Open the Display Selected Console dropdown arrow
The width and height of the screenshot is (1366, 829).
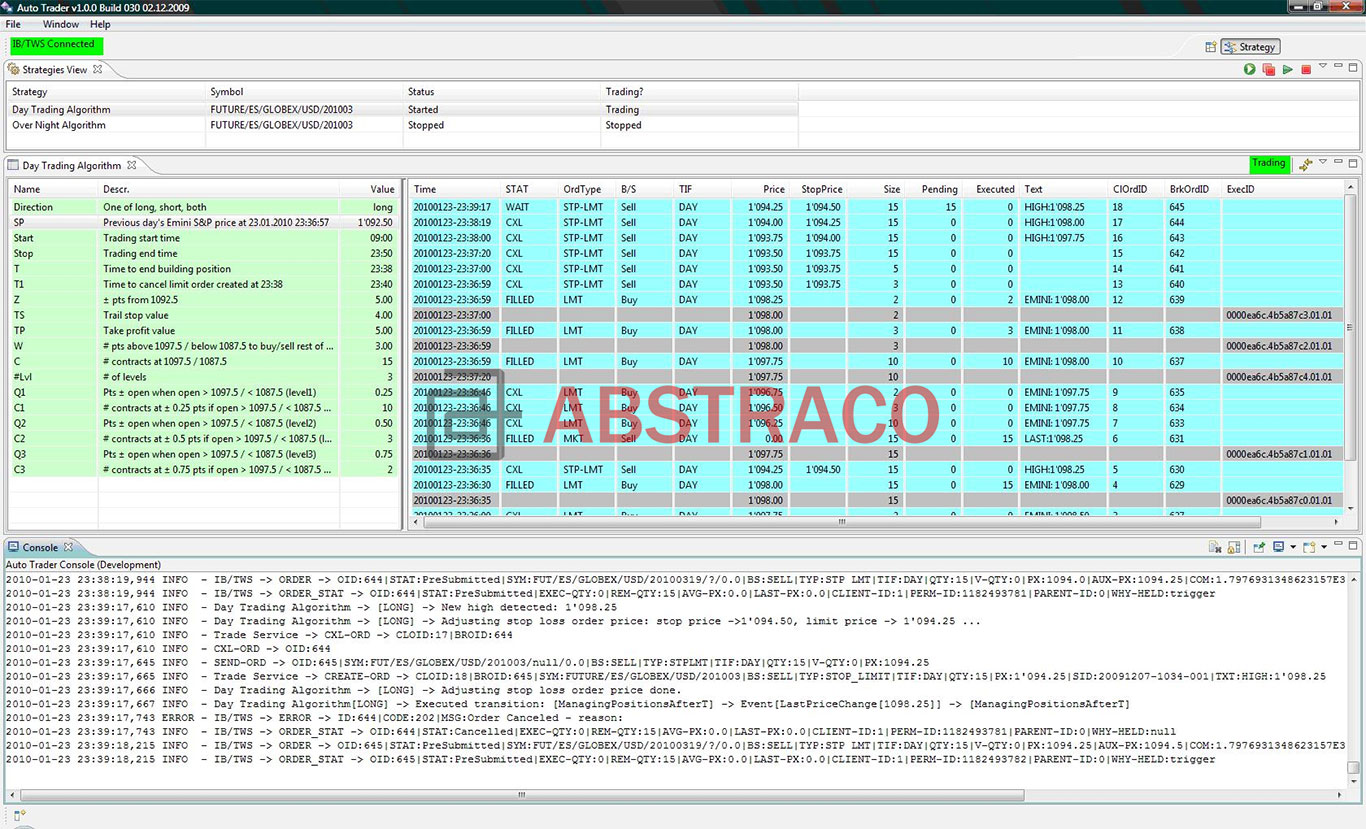[x=1293, y=547]
